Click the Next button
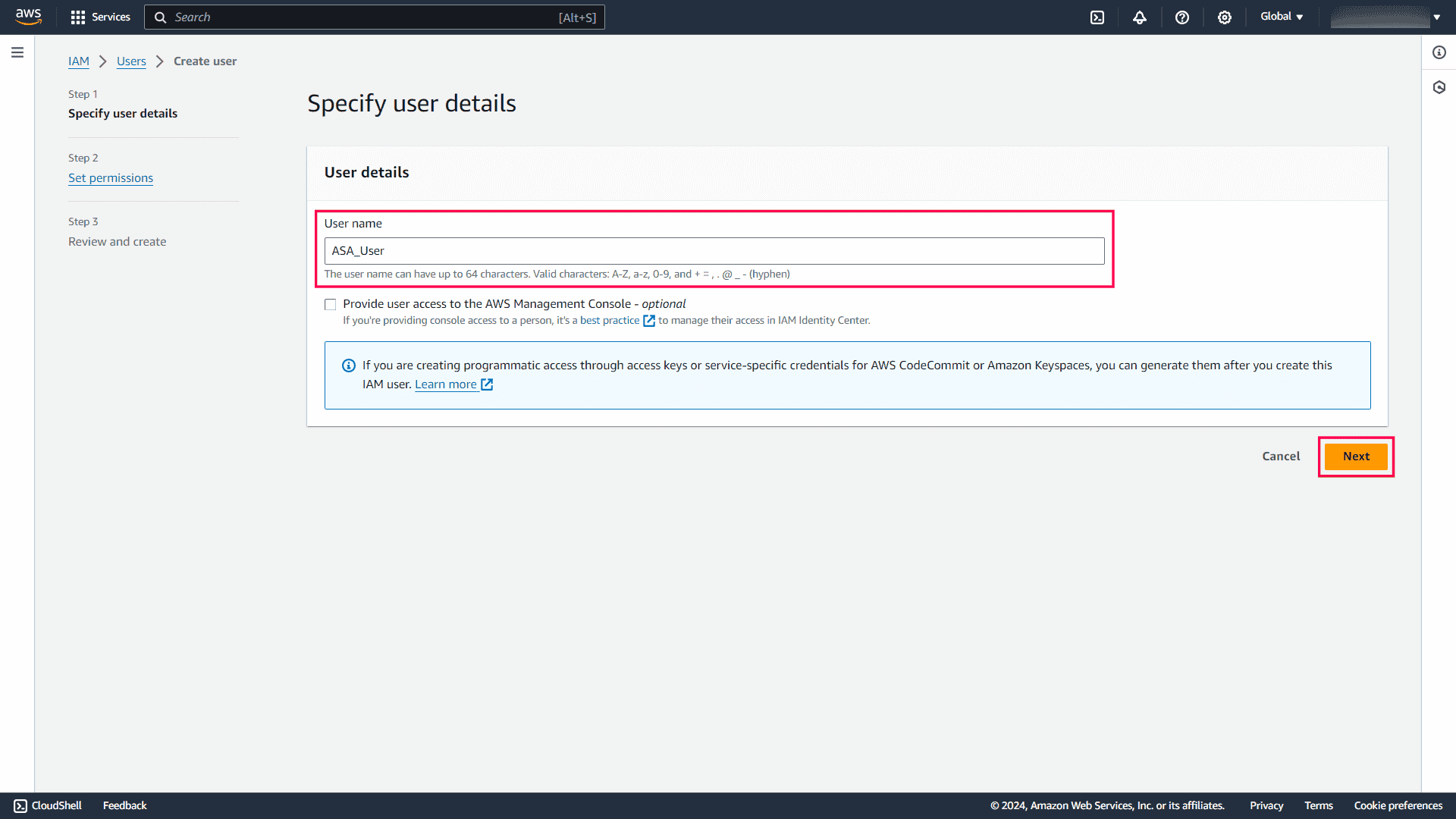The height and width of the screenshot is (819, 1456). click(1355, 457)
